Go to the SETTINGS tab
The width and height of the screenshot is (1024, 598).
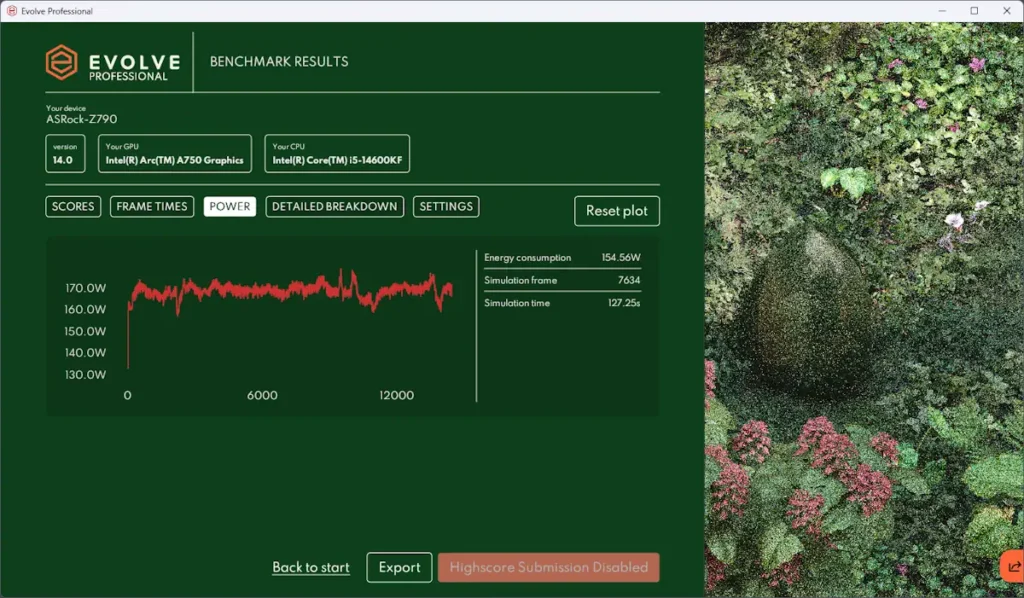tap(446, 206)
